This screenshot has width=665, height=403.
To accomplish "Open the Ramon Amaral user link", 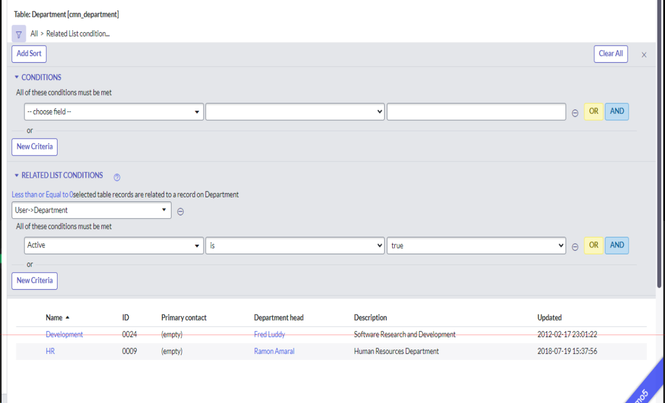I will click(x=274, y=352).
